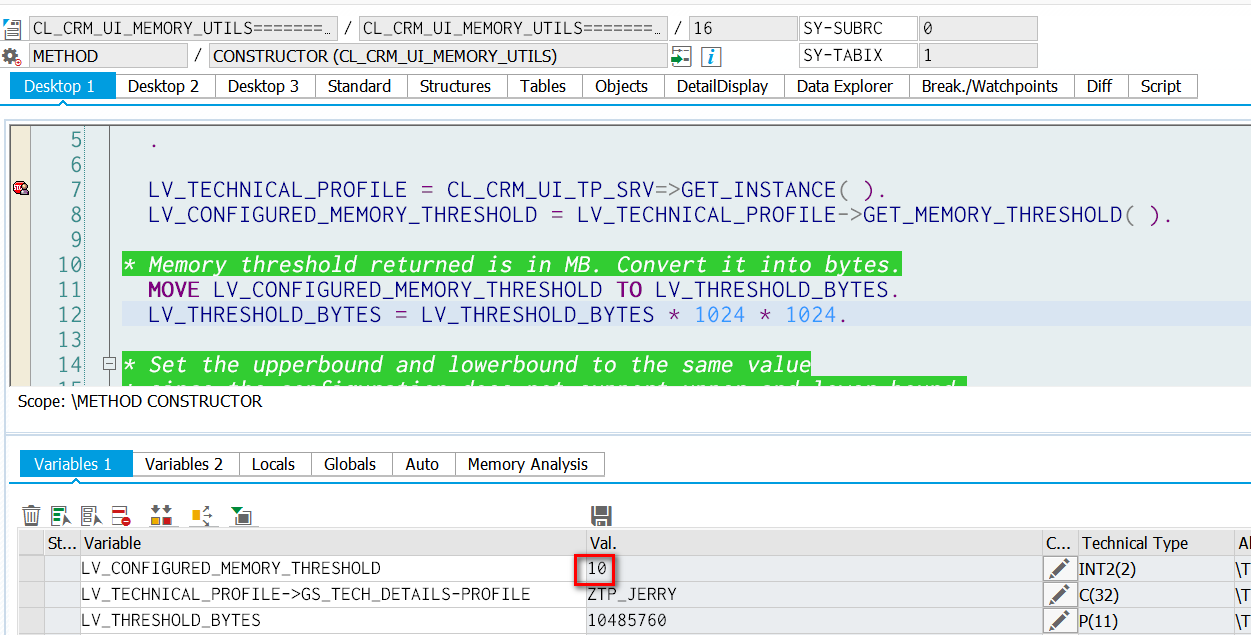This screenshot has width=1251, height=635.
Task: Select LV_TECHNICAL_PROFILE->GS_TECH_DETAILS-PROFILE variable cell
Action: pos(332,594)
